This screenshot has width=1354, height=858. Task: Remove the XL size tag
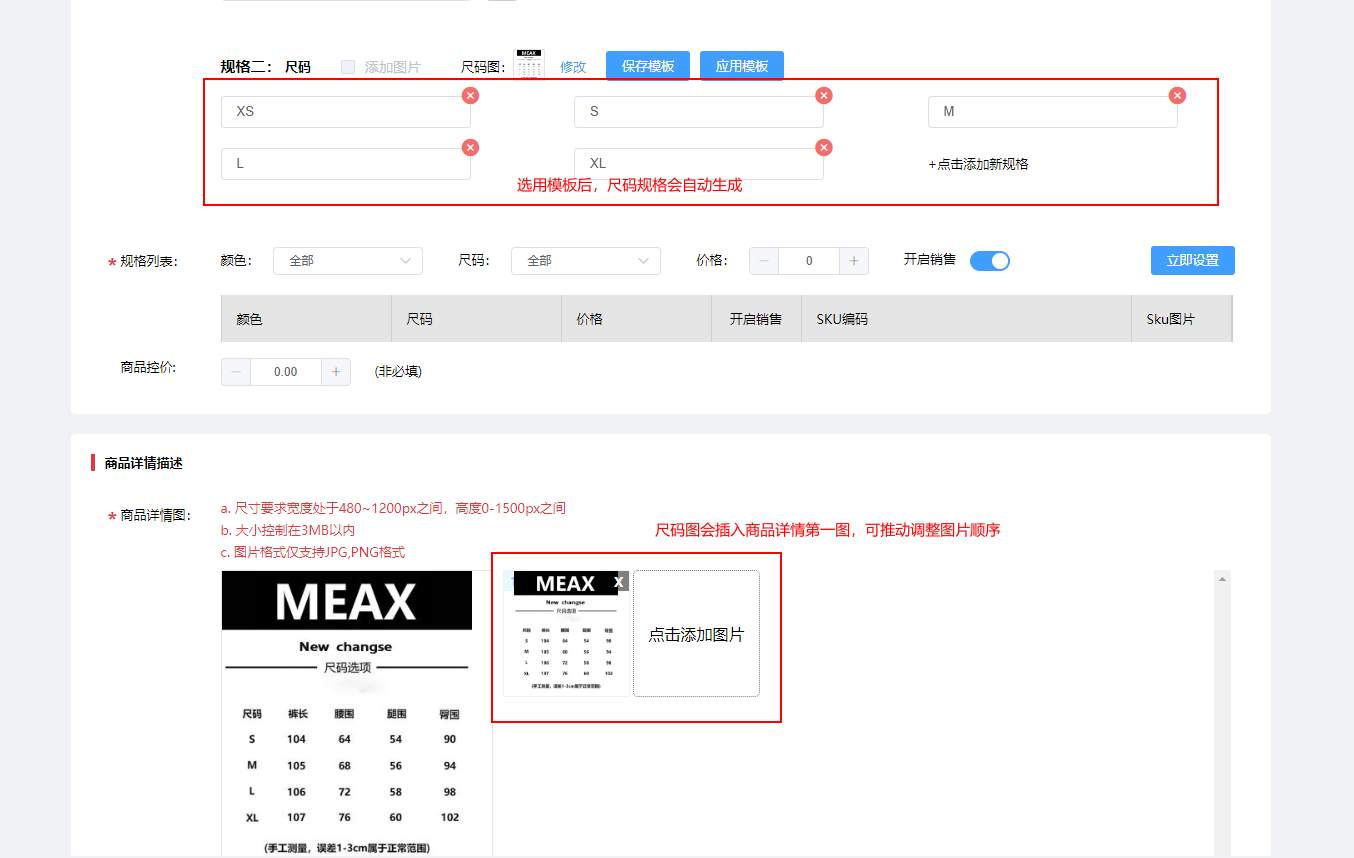[x=824, y=147]
